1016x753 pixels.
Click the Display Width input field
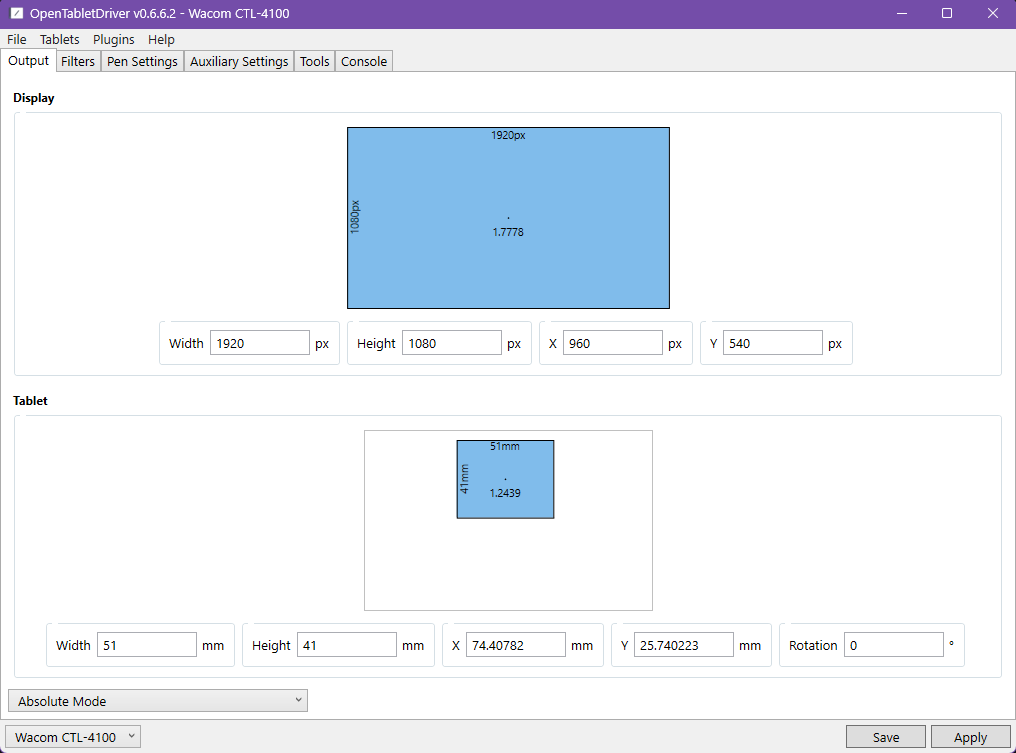[259, 343]
